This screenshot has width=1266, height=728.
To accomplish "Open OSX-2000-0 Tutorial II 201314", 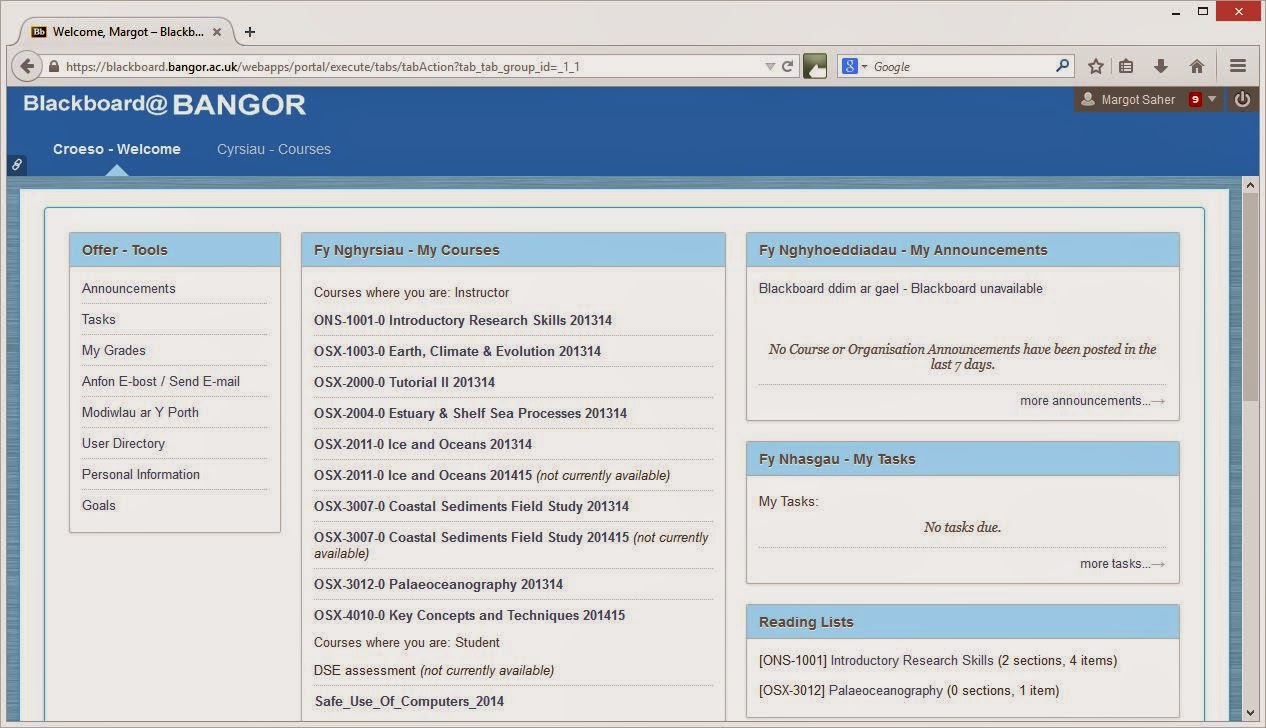I will coord(404,382).
